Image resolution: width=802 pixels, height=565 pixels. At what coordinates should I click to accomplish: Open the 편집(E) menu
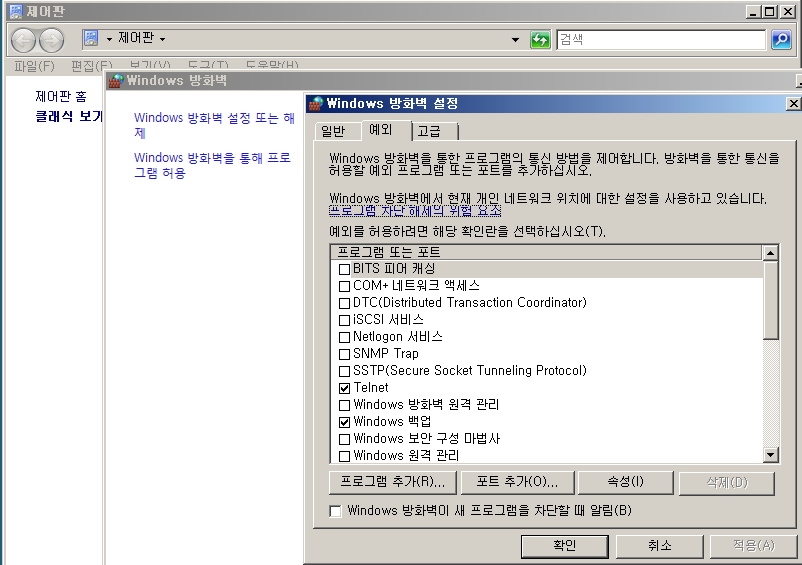(92, 66)
